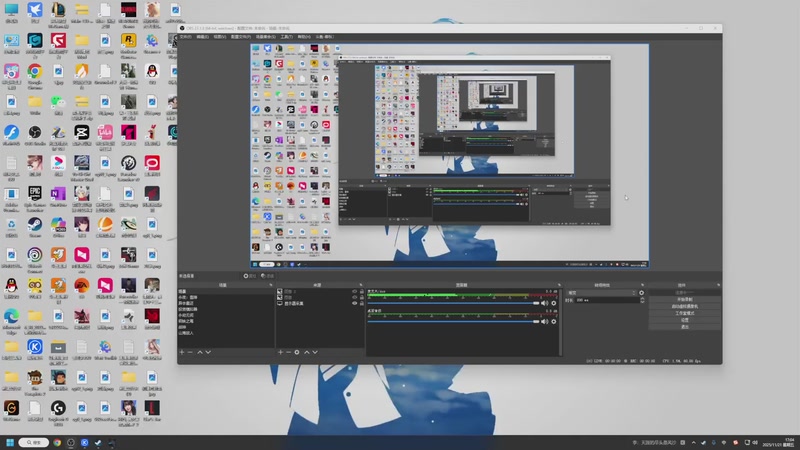Launch the EA app from the desktop
Viewport: 800px width, 450px height.
[x=82, y=289]
